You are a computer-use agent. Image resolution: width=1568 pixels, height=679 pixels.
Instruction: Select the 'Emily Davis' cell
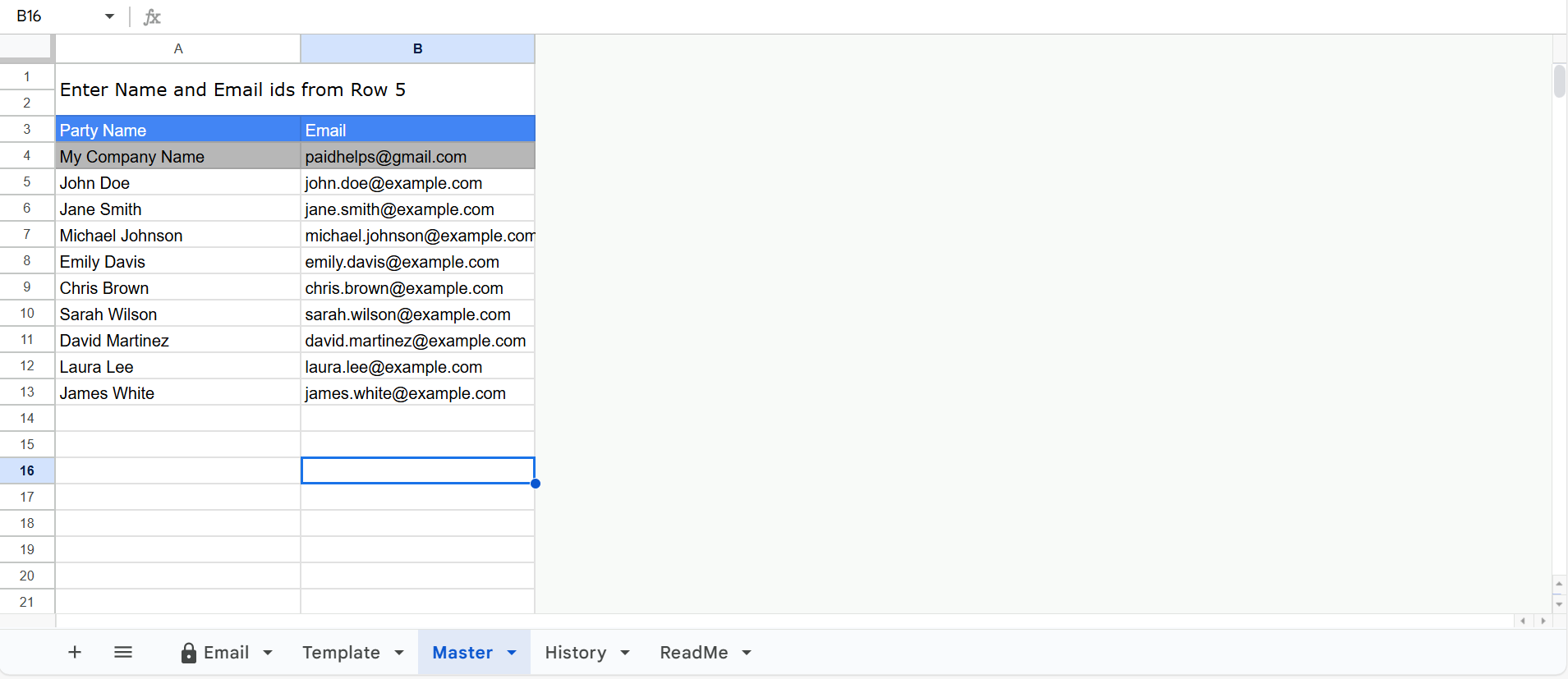pyautogui.click(x=178, y=261)
